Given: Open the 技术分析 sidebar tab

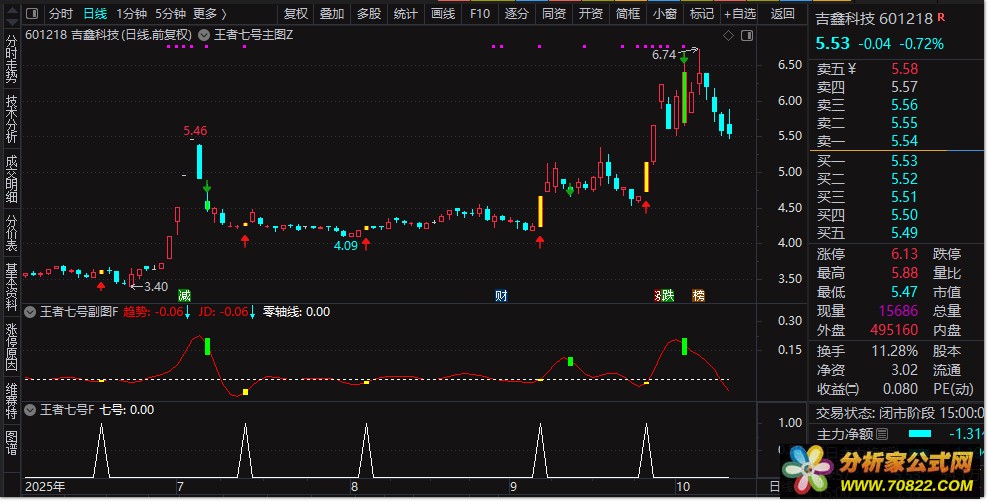Looking at the screenshot, I should pyautogui.click(x=11, y=118).
